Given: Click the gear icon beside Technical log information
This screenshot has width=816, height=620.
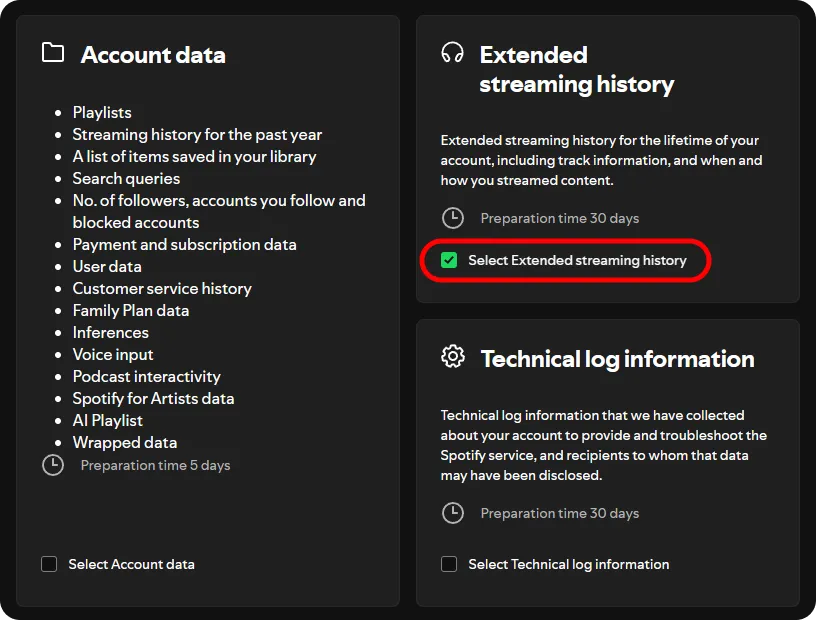Looking at the screenshot, I should tap(453, 357).
